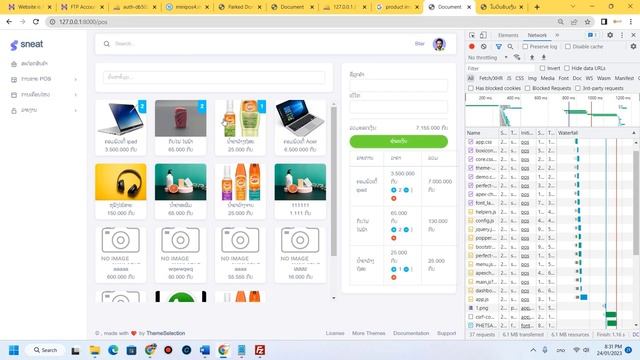Check Blocked Requests
The width and height of the screenshot is (640, 360).
(x=527, y=88)
